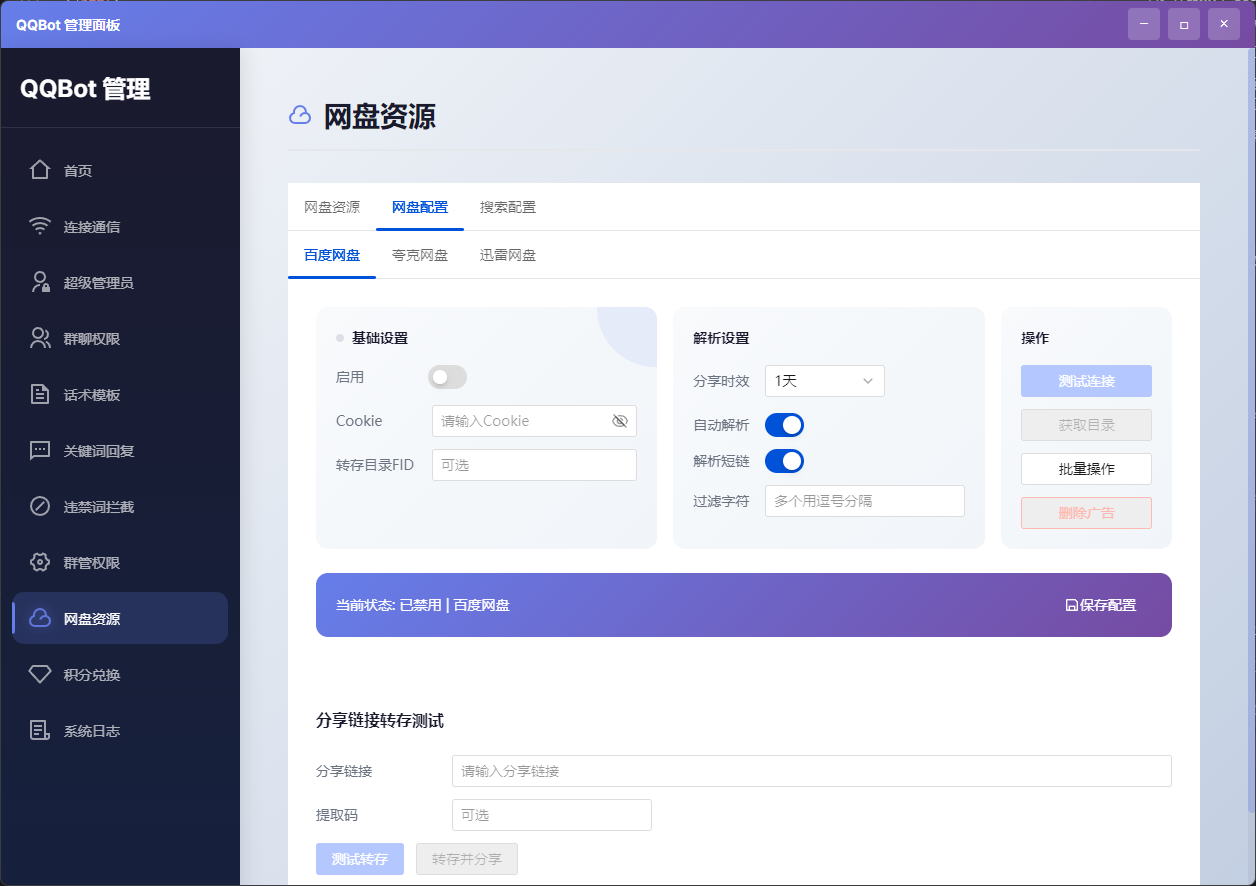Click the 保存配置 button
This screenshot has width=1256, height=886.
[x=1098, y=605]
